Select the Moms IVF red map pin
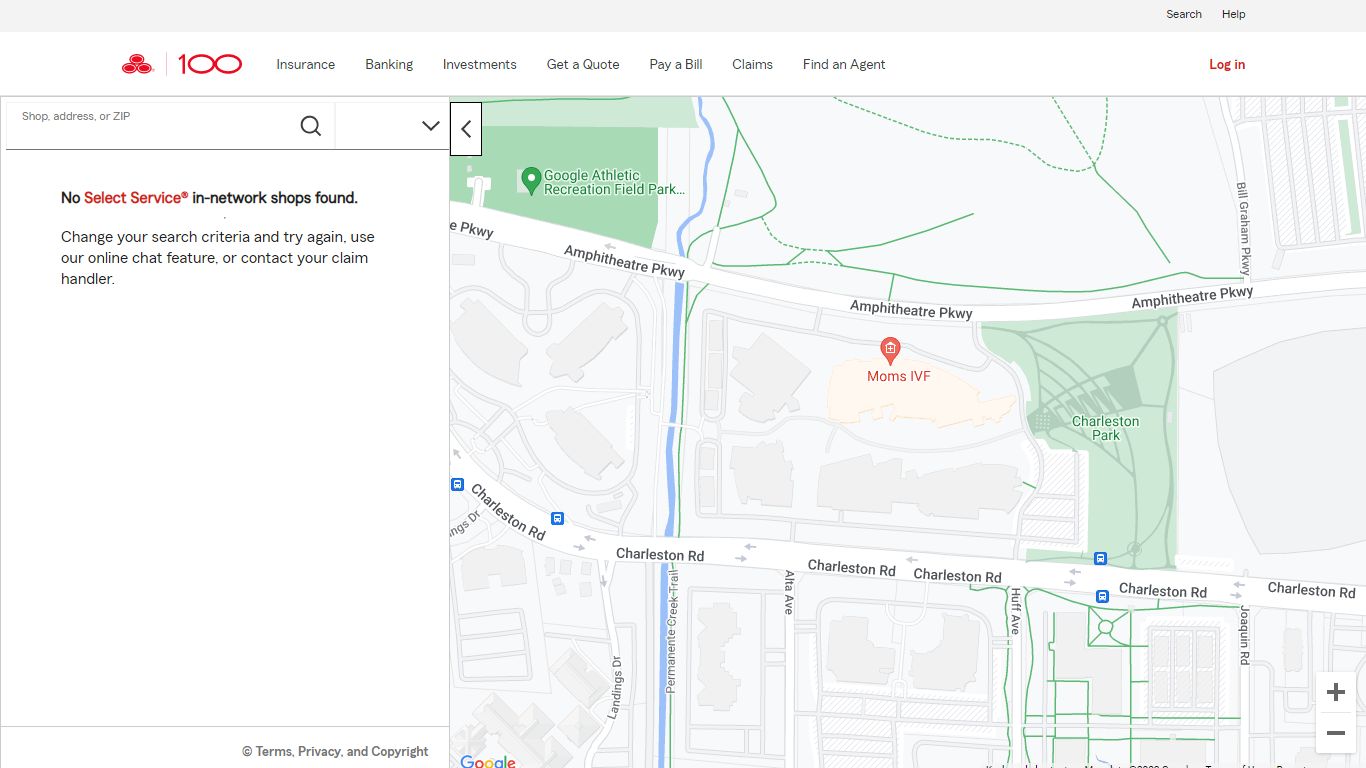1366x768 pixels. (x=890, y=351)
